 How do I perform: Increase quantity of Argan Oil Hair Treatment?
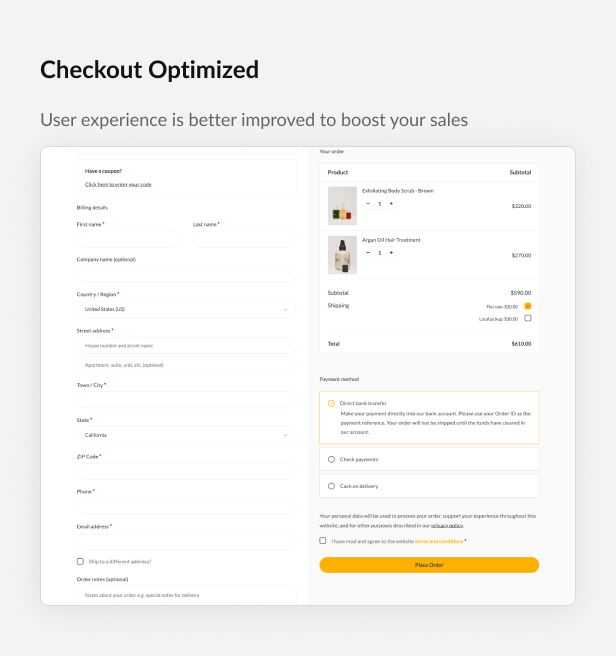coord(391,252)
